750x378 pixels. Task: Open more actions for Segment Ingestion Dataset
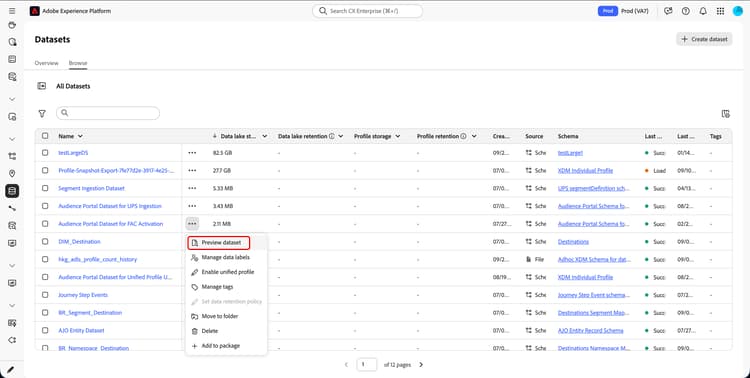pyautogui.click(x=192, y=188)
